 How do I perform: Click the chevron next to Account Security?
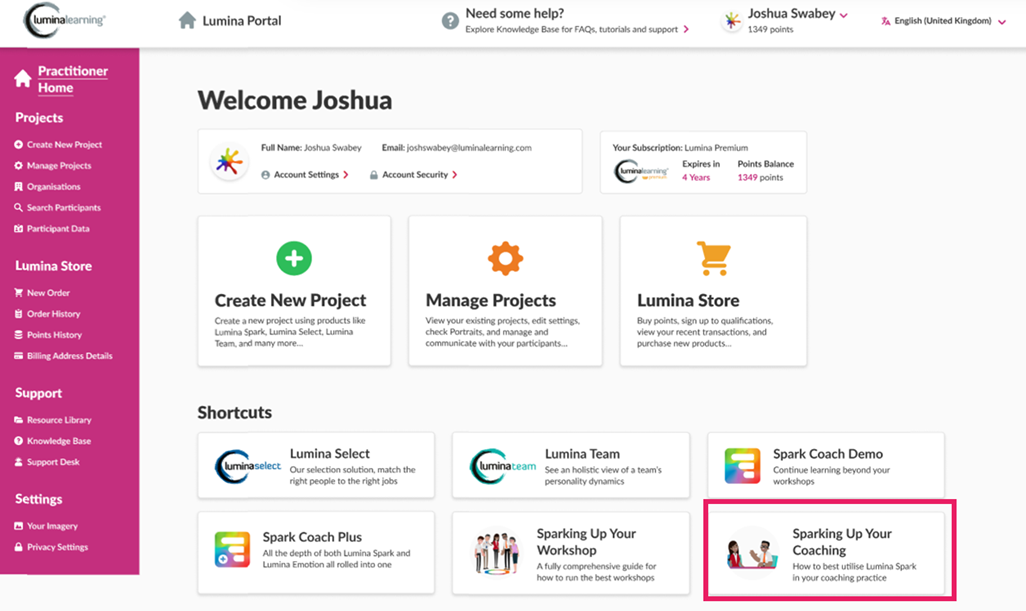pos(455,175)
